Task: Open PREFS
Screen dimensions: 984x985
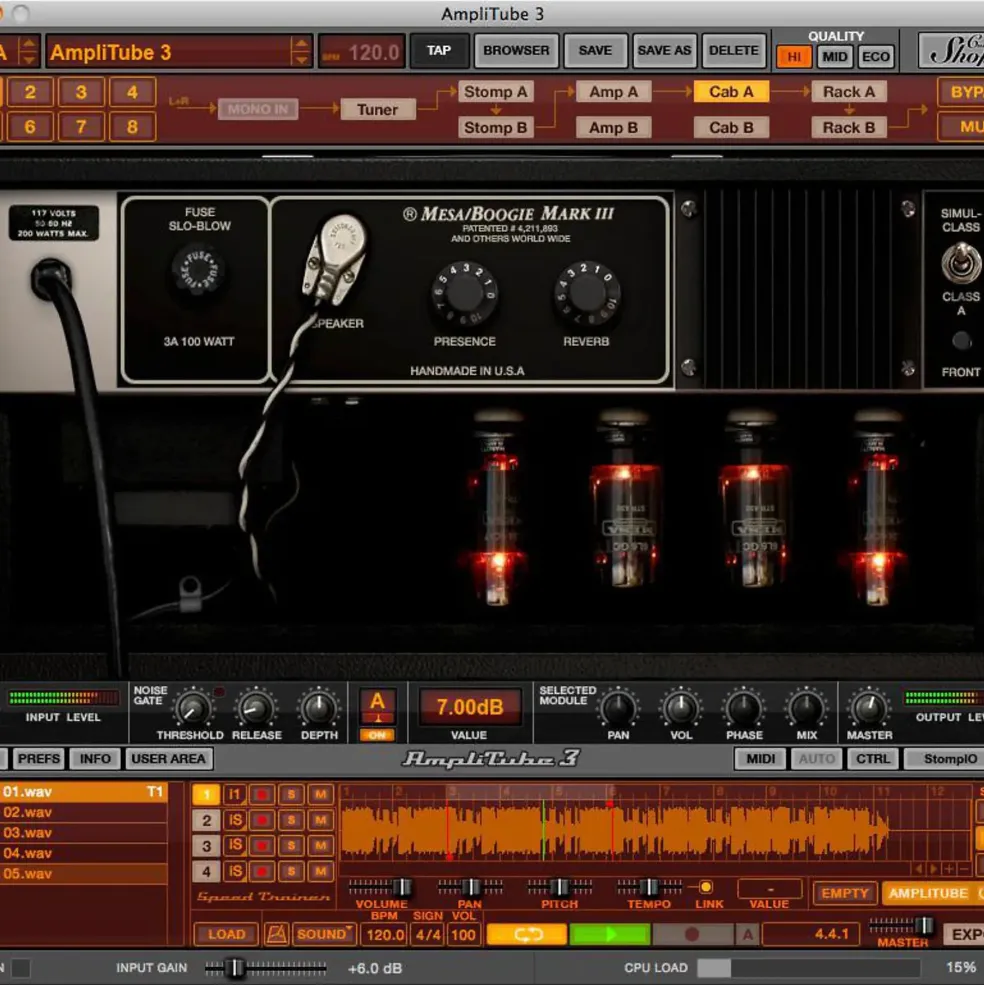Action: 38,759
